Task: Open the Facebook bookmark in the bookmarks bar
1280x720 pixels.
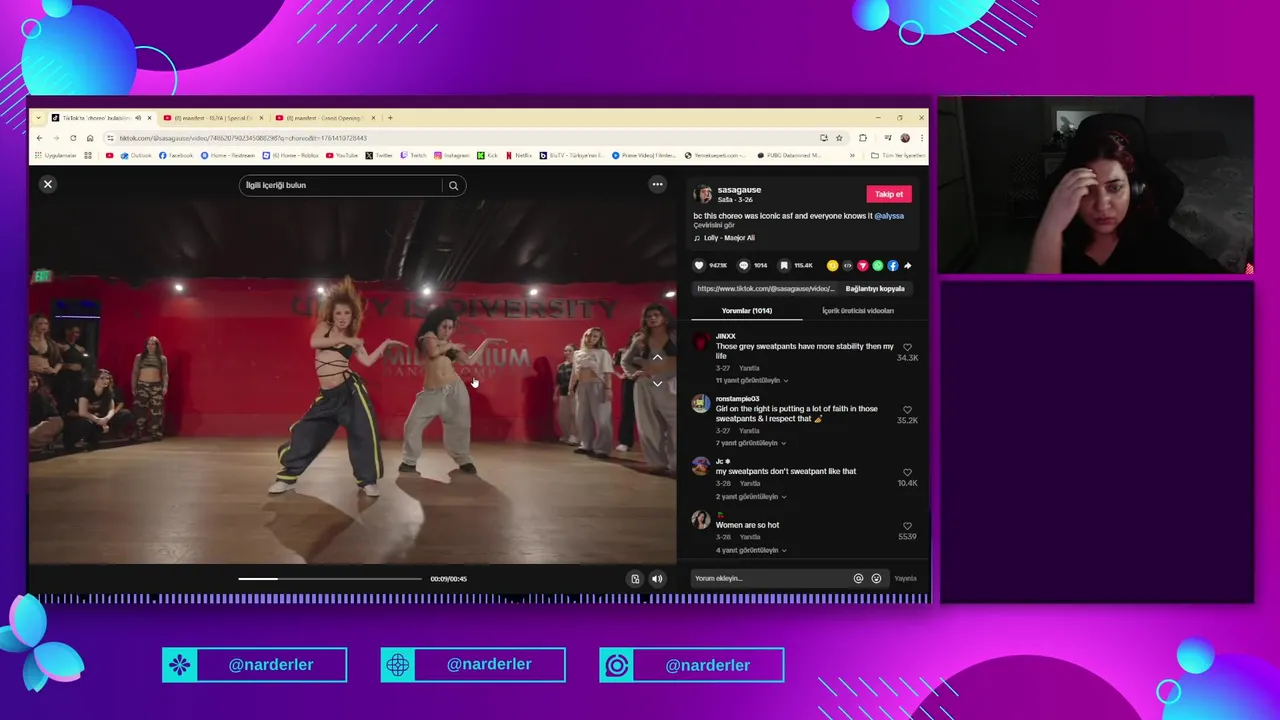Action: coord(176,155)
